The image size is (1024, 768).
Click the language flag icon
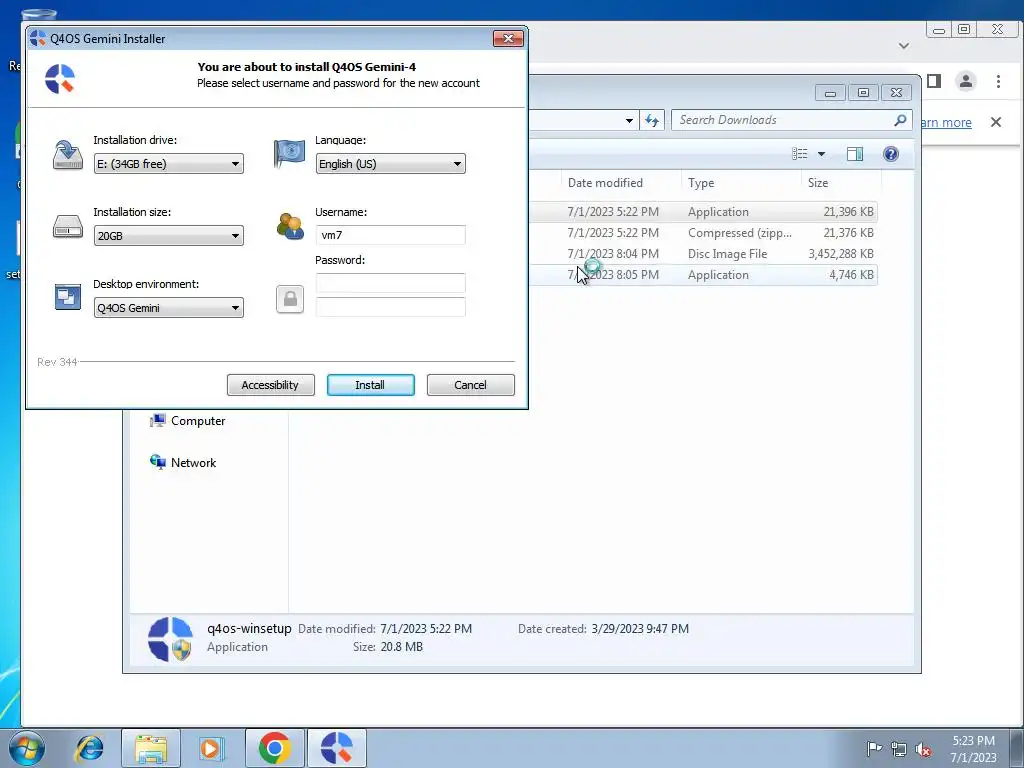(x=289, y=154)
